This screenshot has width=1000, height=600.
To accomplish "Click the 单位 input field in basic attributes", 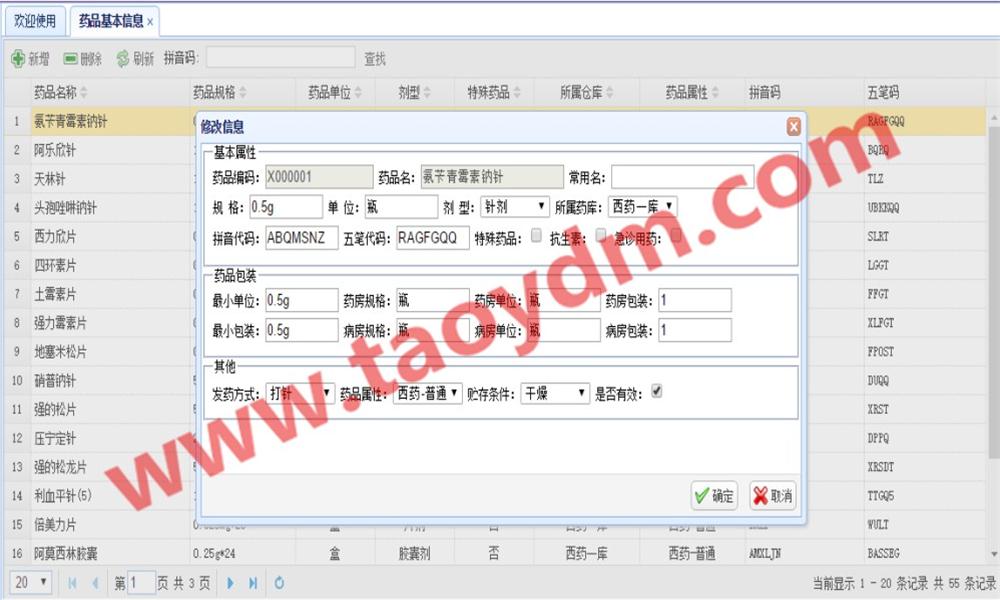I will tap(401, 207).
